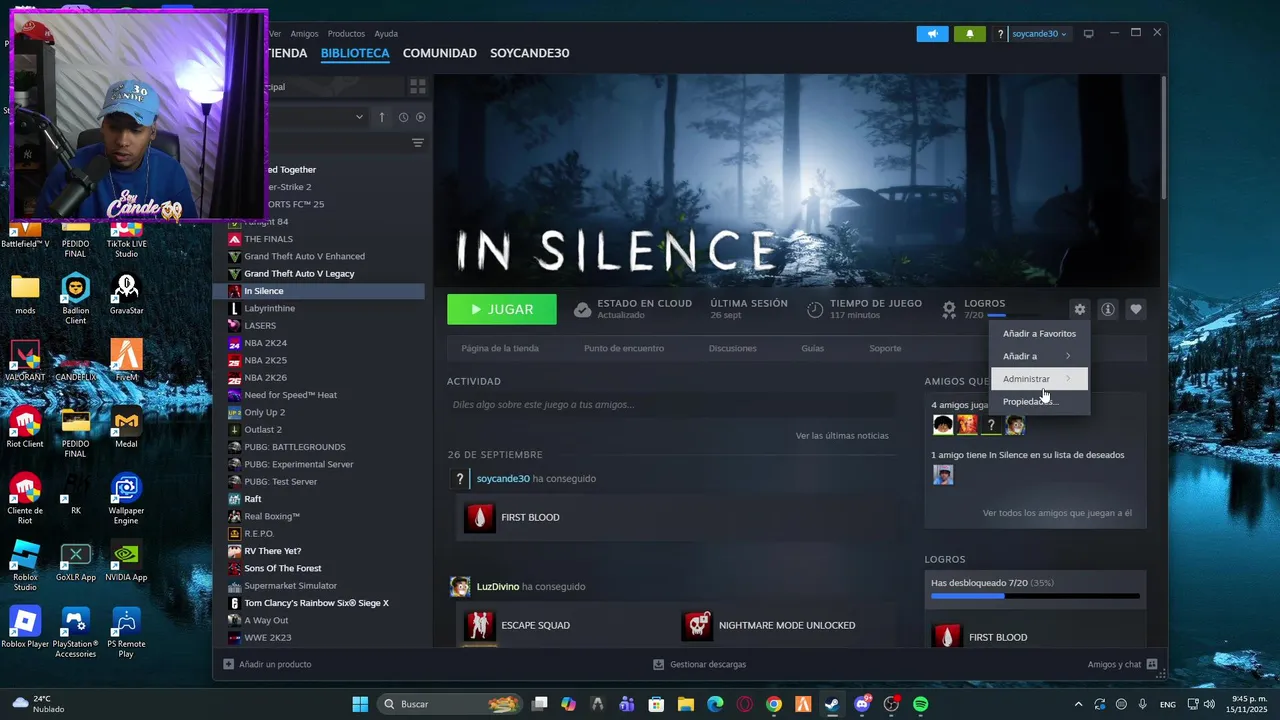Click the Google Chrome taskbar icon

click(774, 704)
